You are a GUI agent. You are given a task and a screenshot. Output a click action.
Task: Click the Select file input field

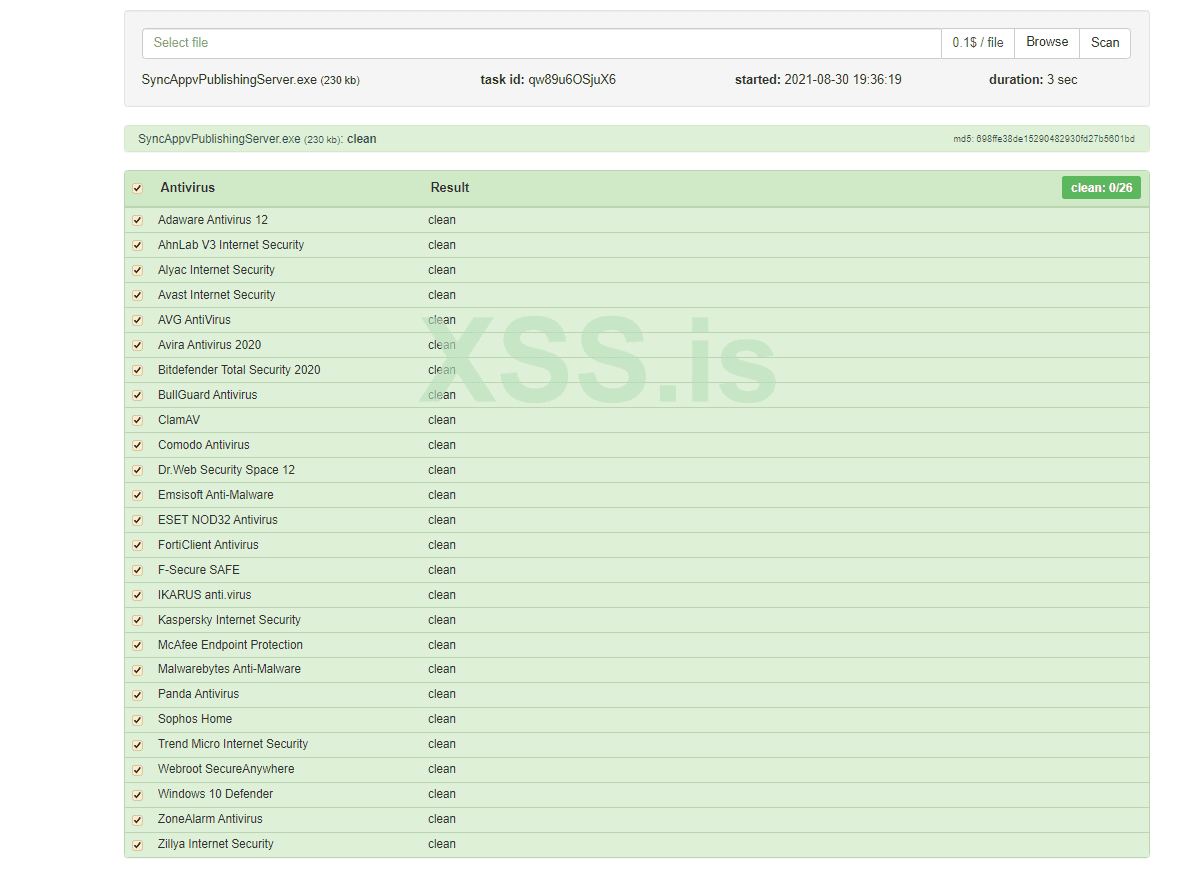click(540, 43)
